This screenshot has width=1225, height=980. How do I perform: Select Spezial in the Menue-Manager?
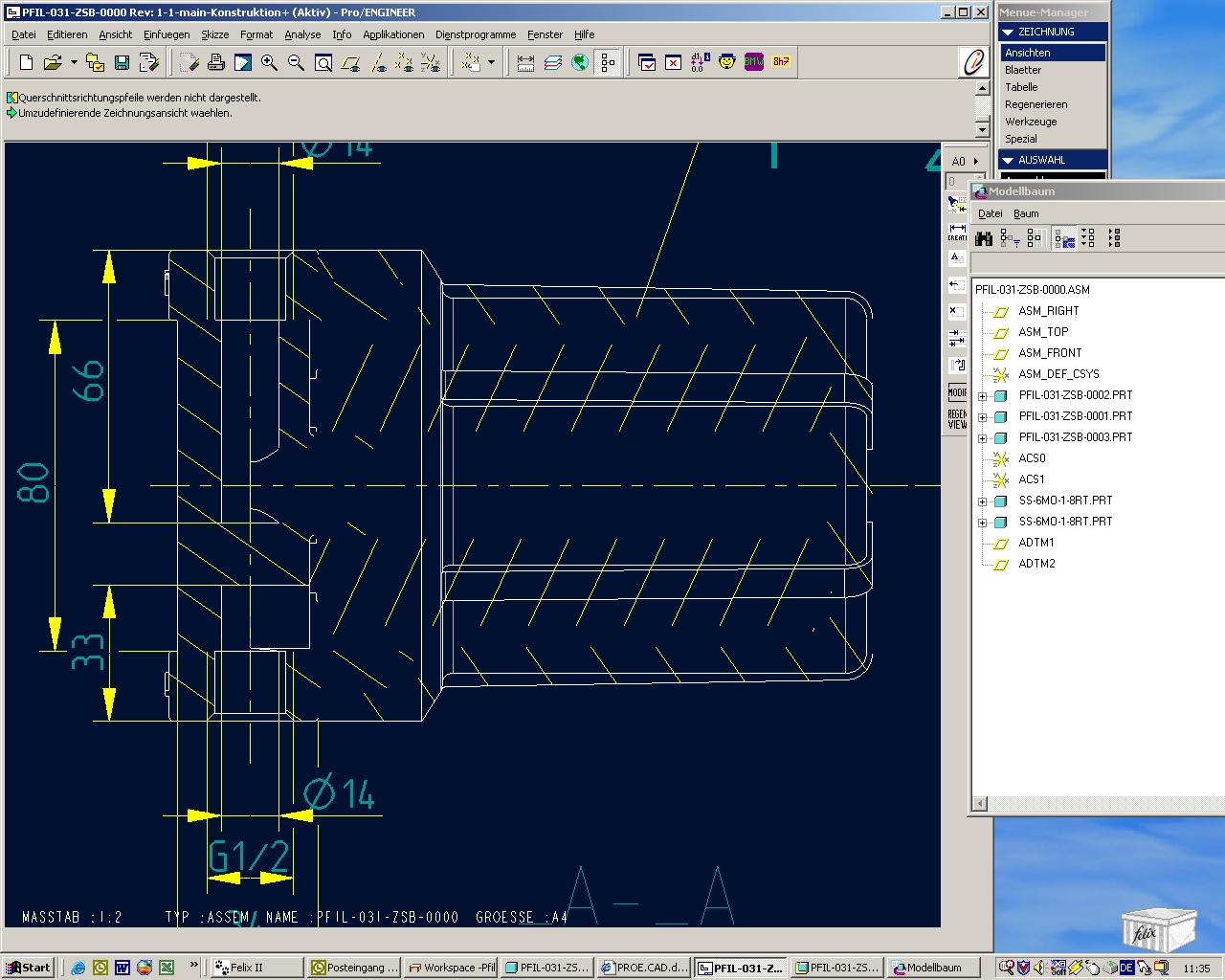(x=1053, y=139)
